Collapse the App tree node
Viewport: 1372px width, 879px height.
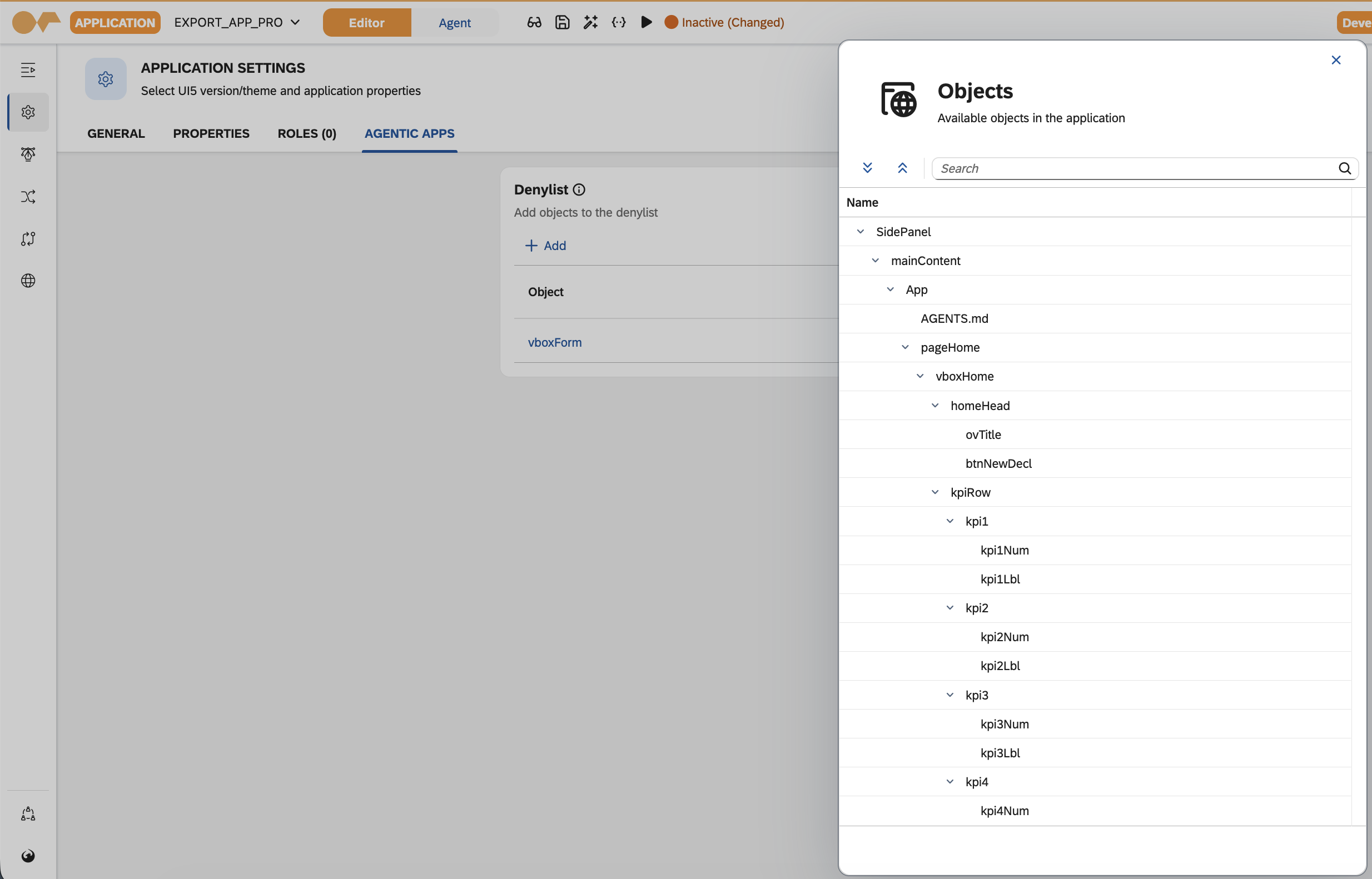[x=890, y=289]
